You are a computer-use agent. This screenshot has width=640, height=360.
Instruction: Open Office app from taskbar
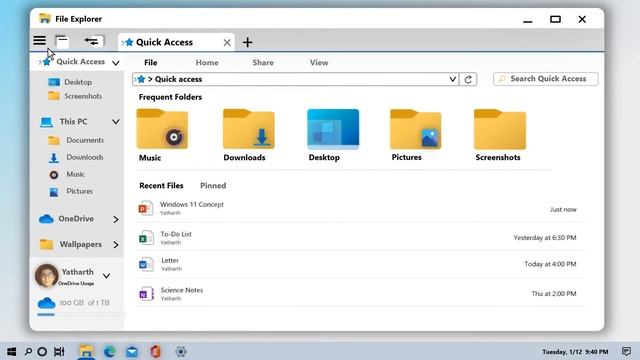click(155, 351)
